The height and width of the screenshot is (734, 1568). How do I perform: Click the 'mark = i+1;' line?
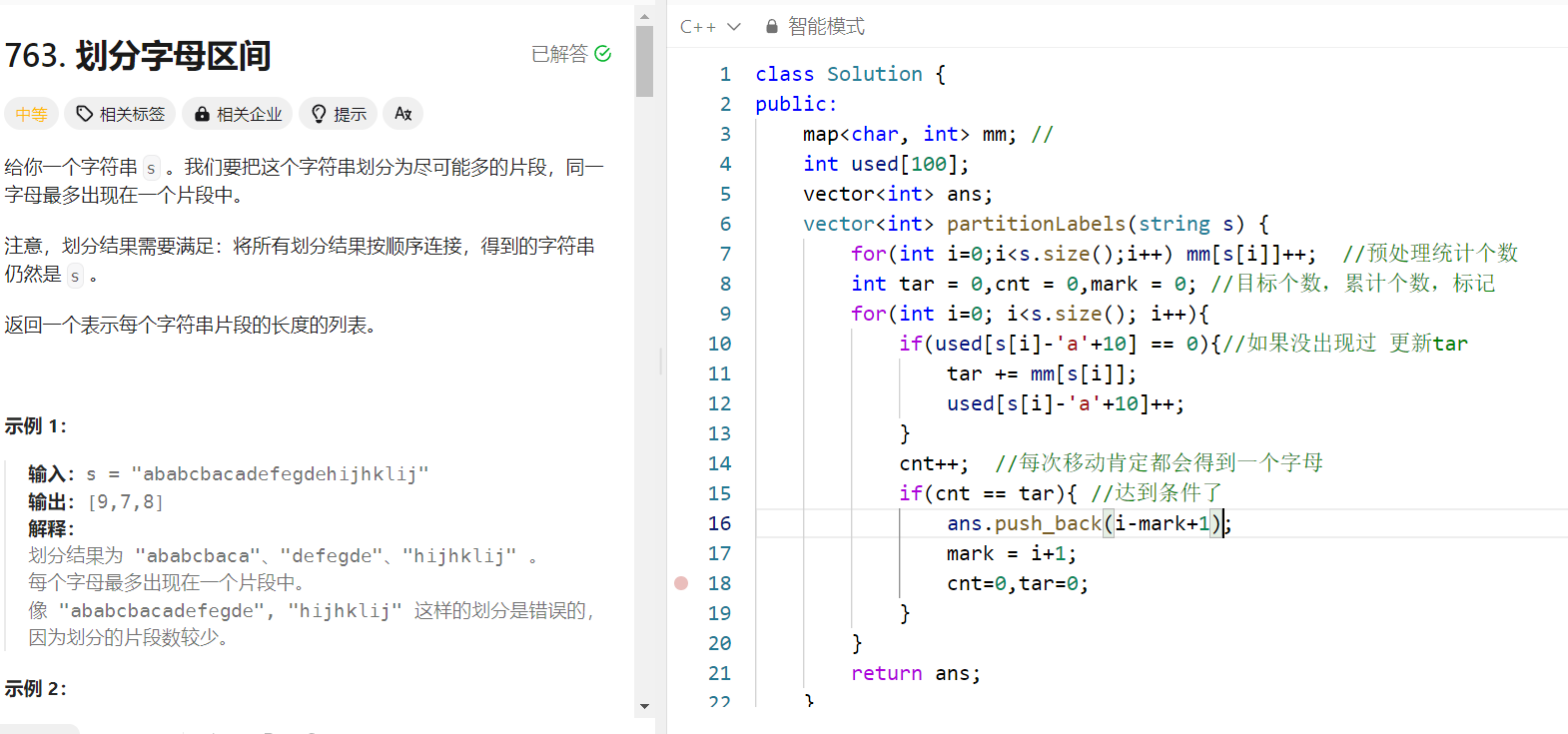tap(1012, 553)
